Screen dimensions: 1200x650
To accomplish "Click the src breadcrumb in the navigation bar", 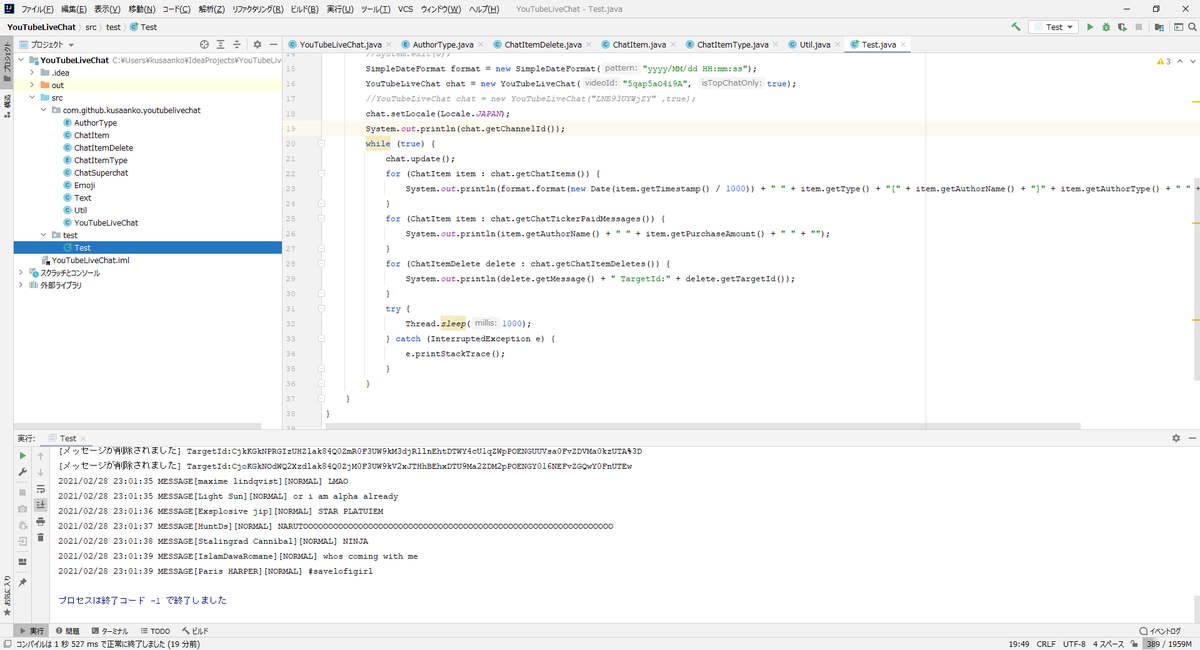I will pyautogui.click(x=91, y=27).
